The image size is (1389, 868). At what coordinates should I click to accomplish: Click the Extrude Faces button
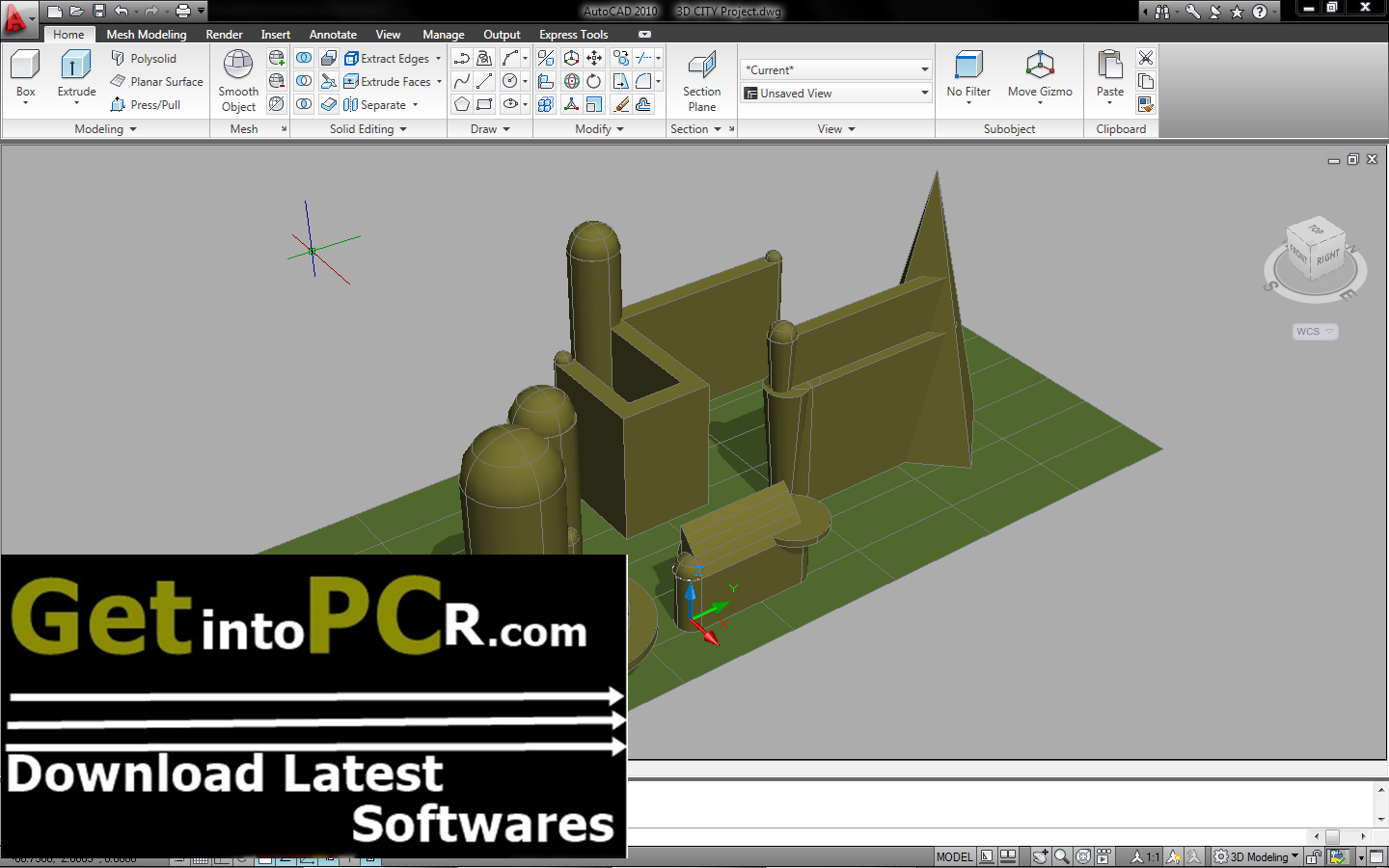pyautogui.click(x=388, y=82)
